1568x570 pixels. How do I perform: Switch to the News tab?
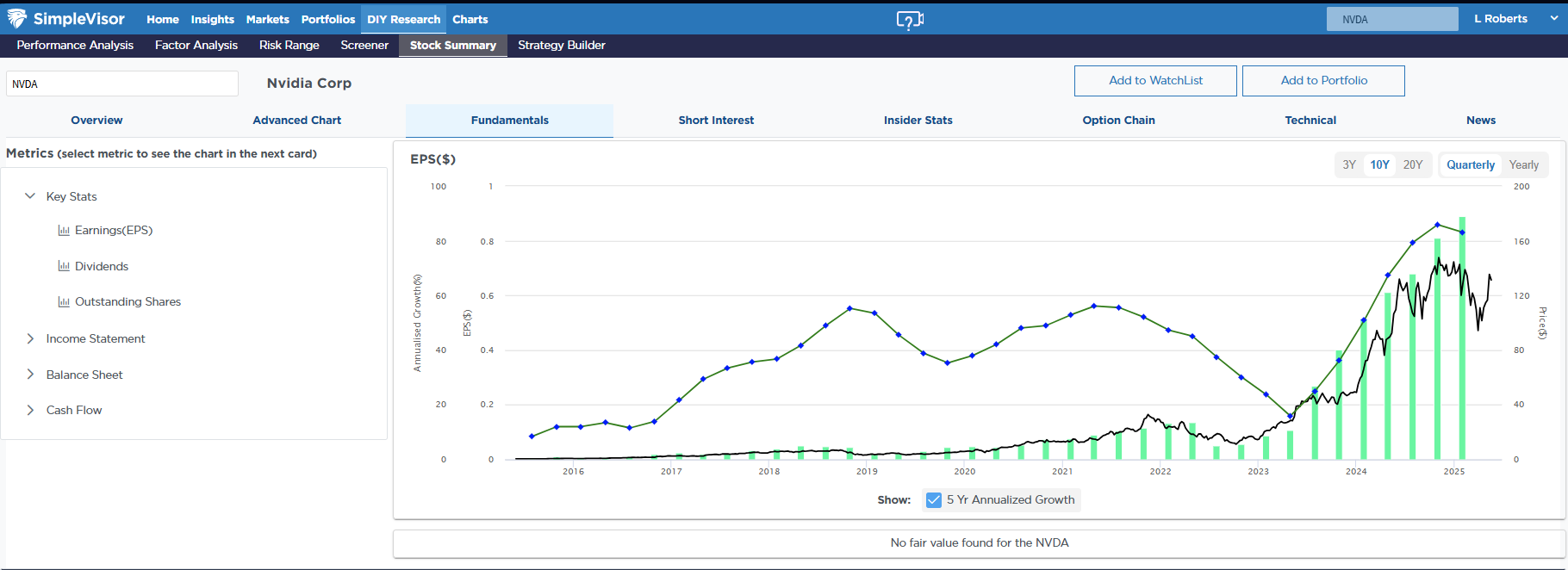(1481, 121)
